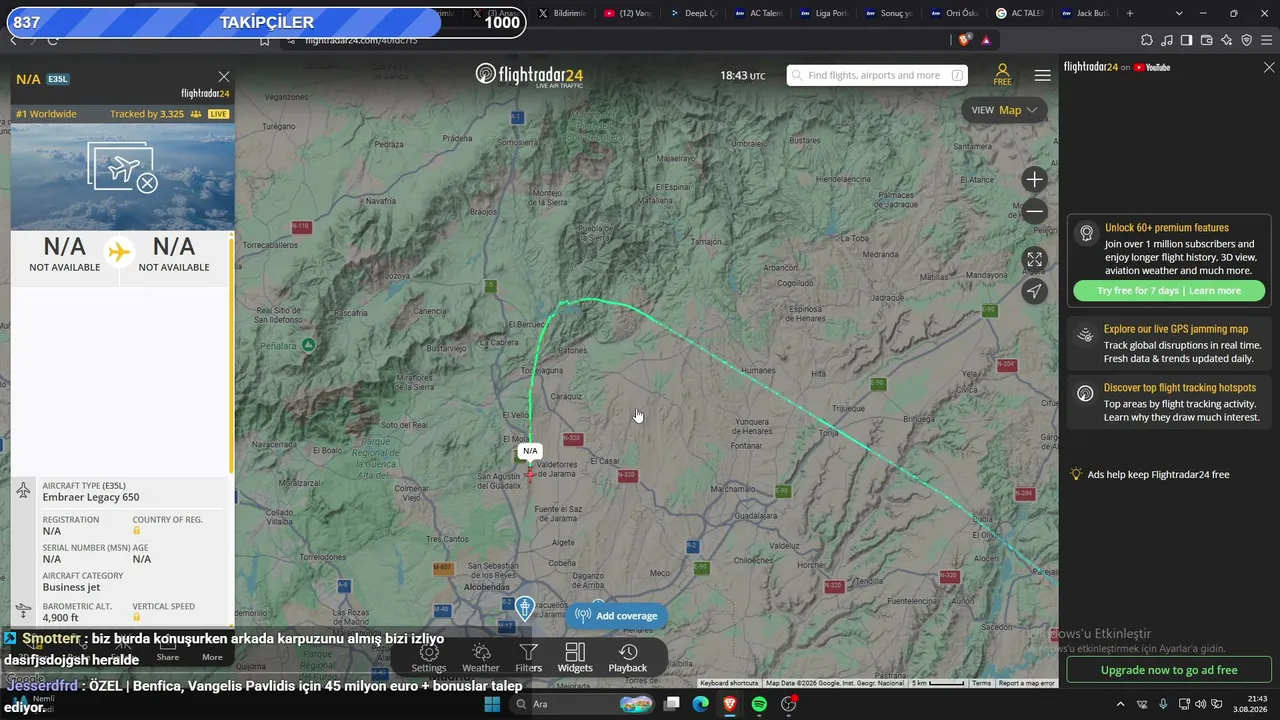Open the Widgets menu
1280x720 pixels.
575,658
